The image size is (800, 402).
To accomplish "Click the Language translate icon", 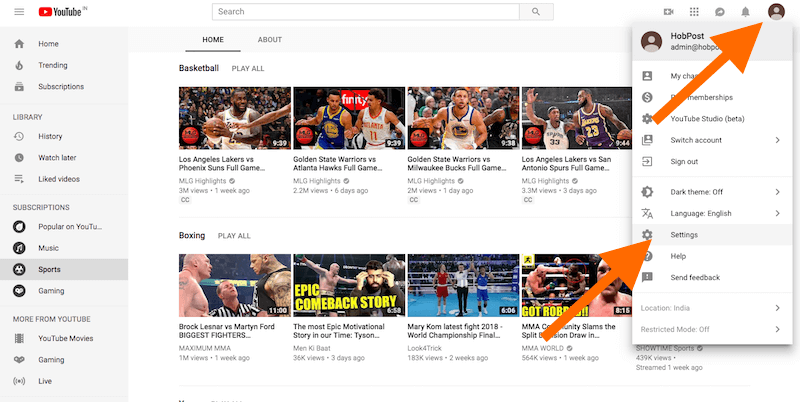I will click(647, 213).
